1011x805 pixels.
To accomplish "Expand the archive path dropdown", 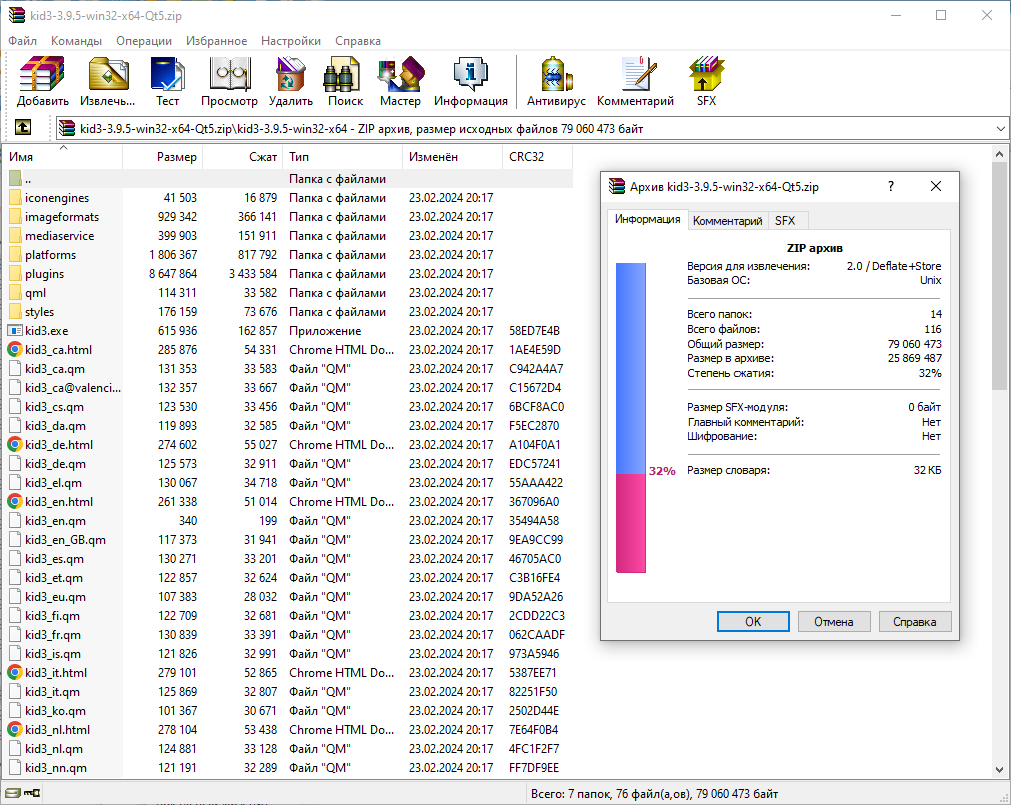I will pos(1001,129).
